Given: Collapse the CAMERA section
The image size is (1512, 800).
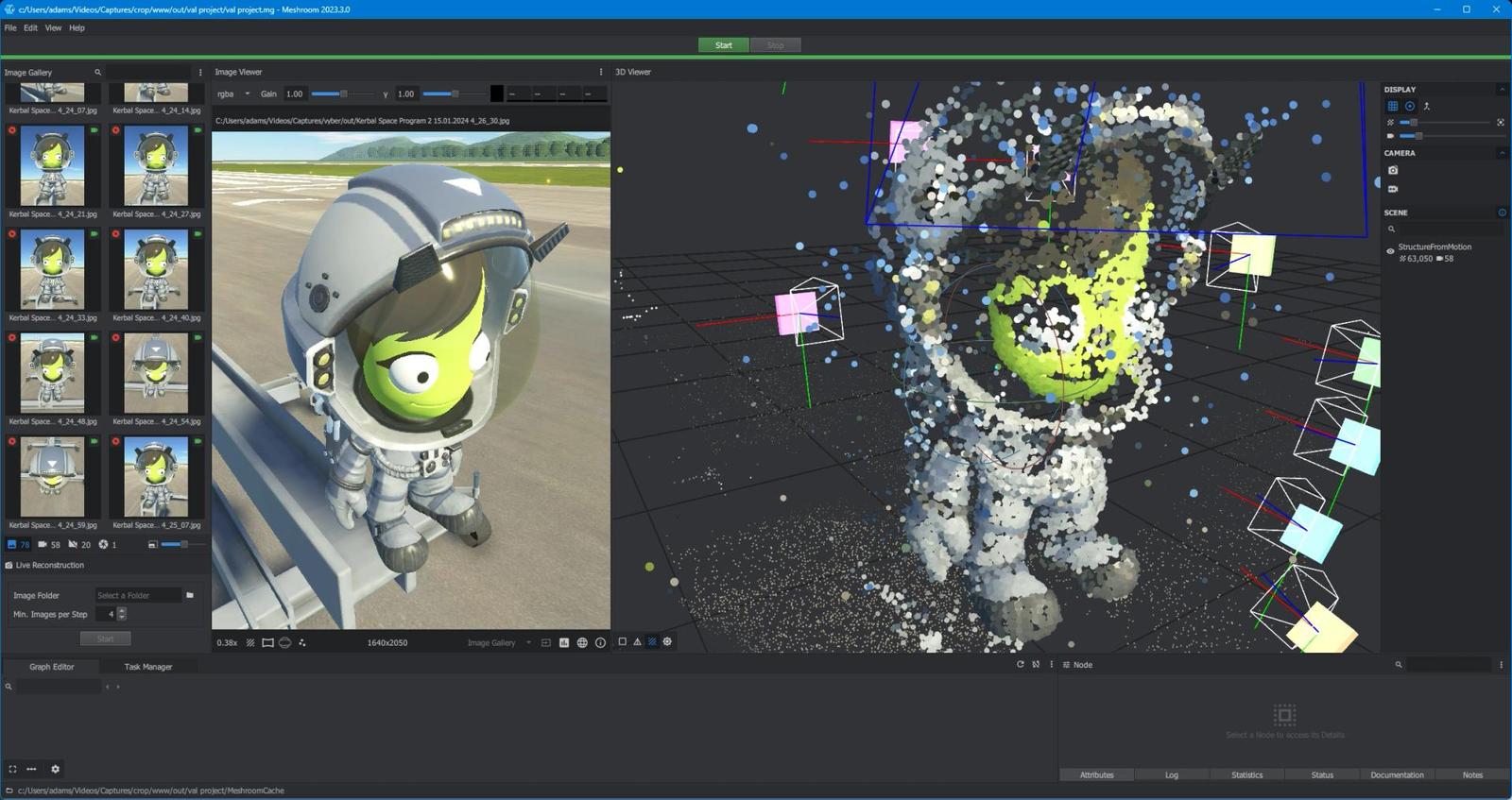Looking at the screenshot, I should [x=1502, y=153].
